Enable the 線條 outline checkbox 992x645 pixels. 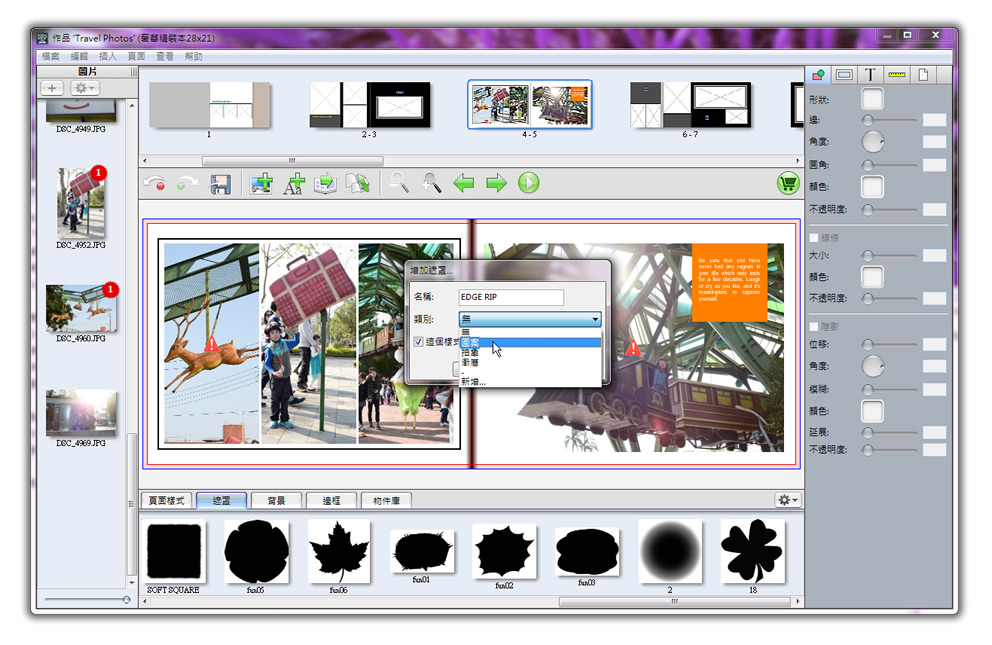click(813, 238)
